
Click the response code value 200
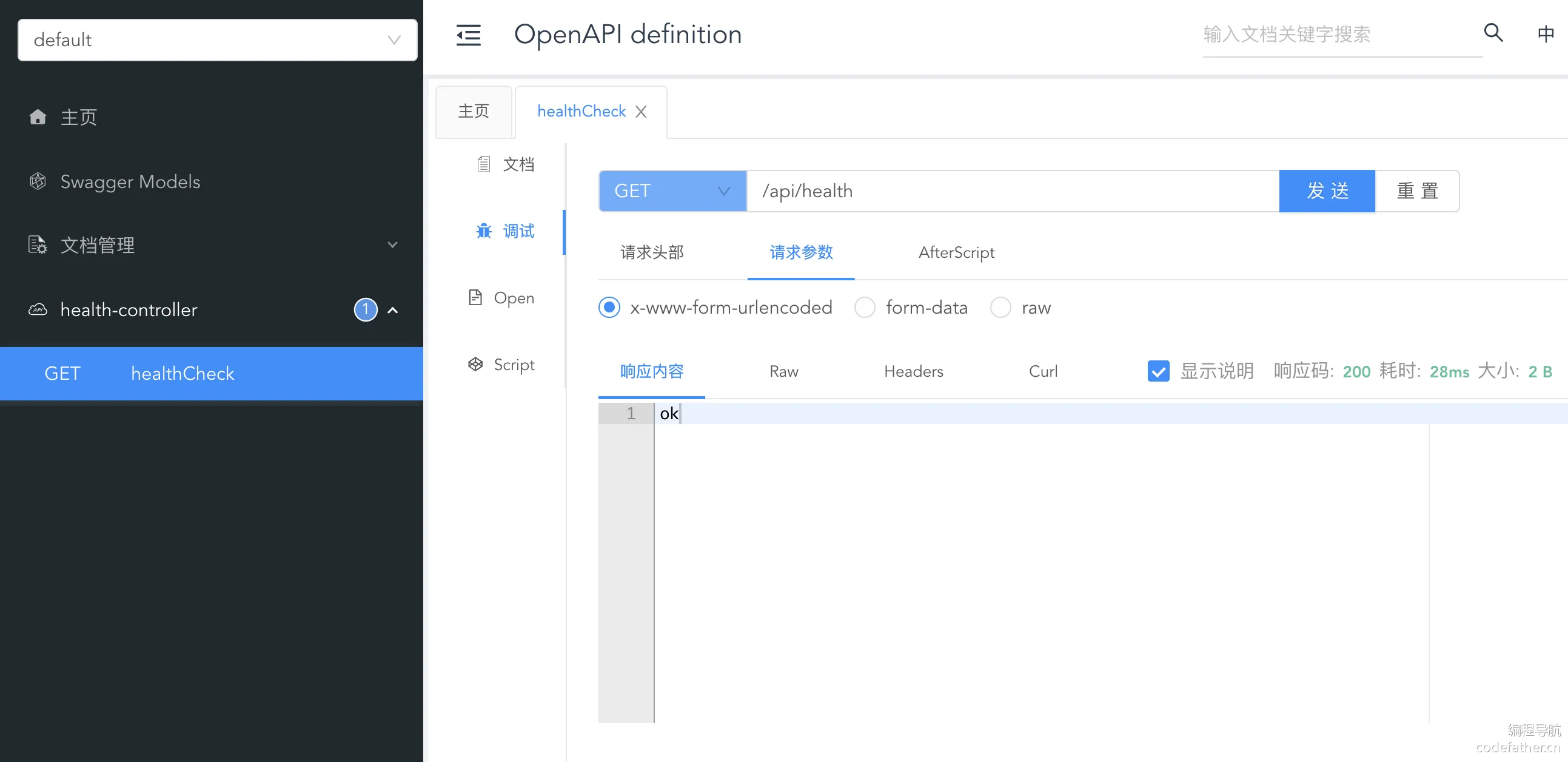1356,371
